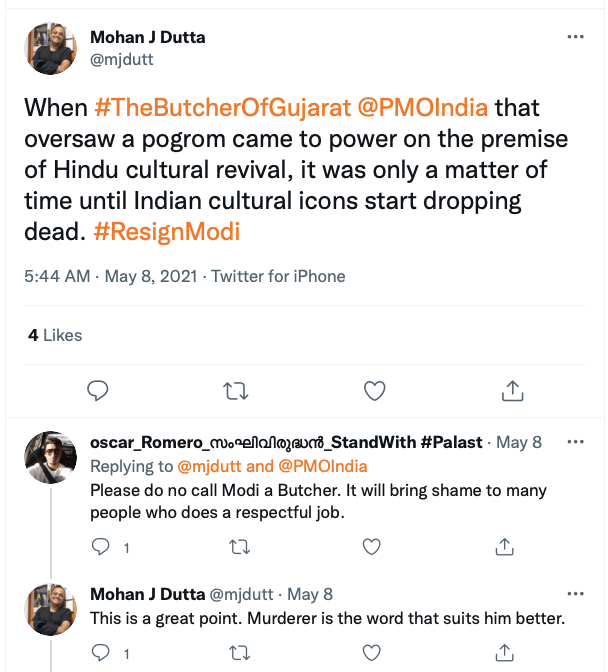Open more options on Mohan's reply
This screenshot has height=672, width=608.
point(575,594)
